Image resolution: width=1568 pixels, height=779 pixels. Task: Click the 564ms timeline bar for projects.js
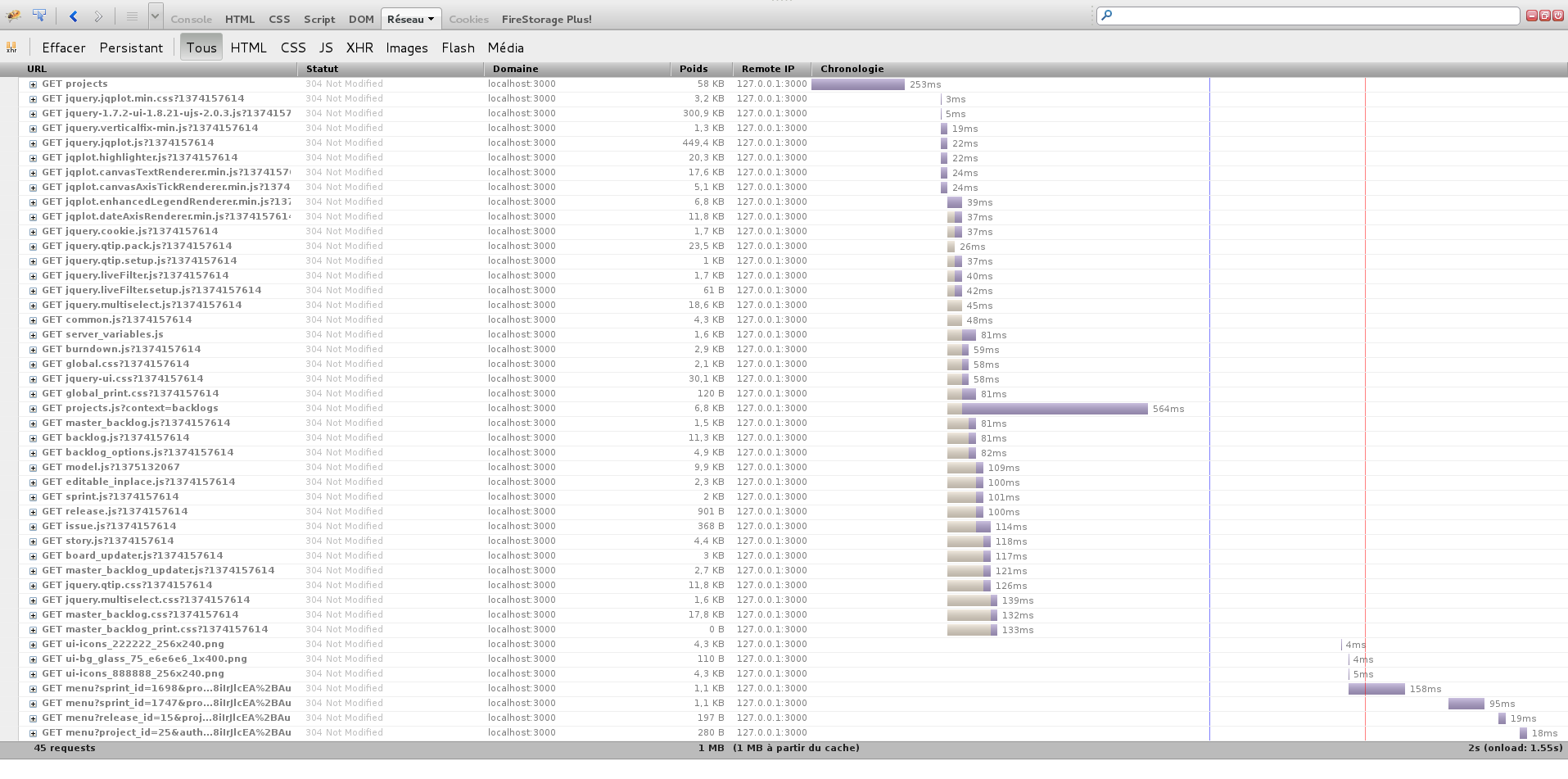click(x=1047, y=409)
